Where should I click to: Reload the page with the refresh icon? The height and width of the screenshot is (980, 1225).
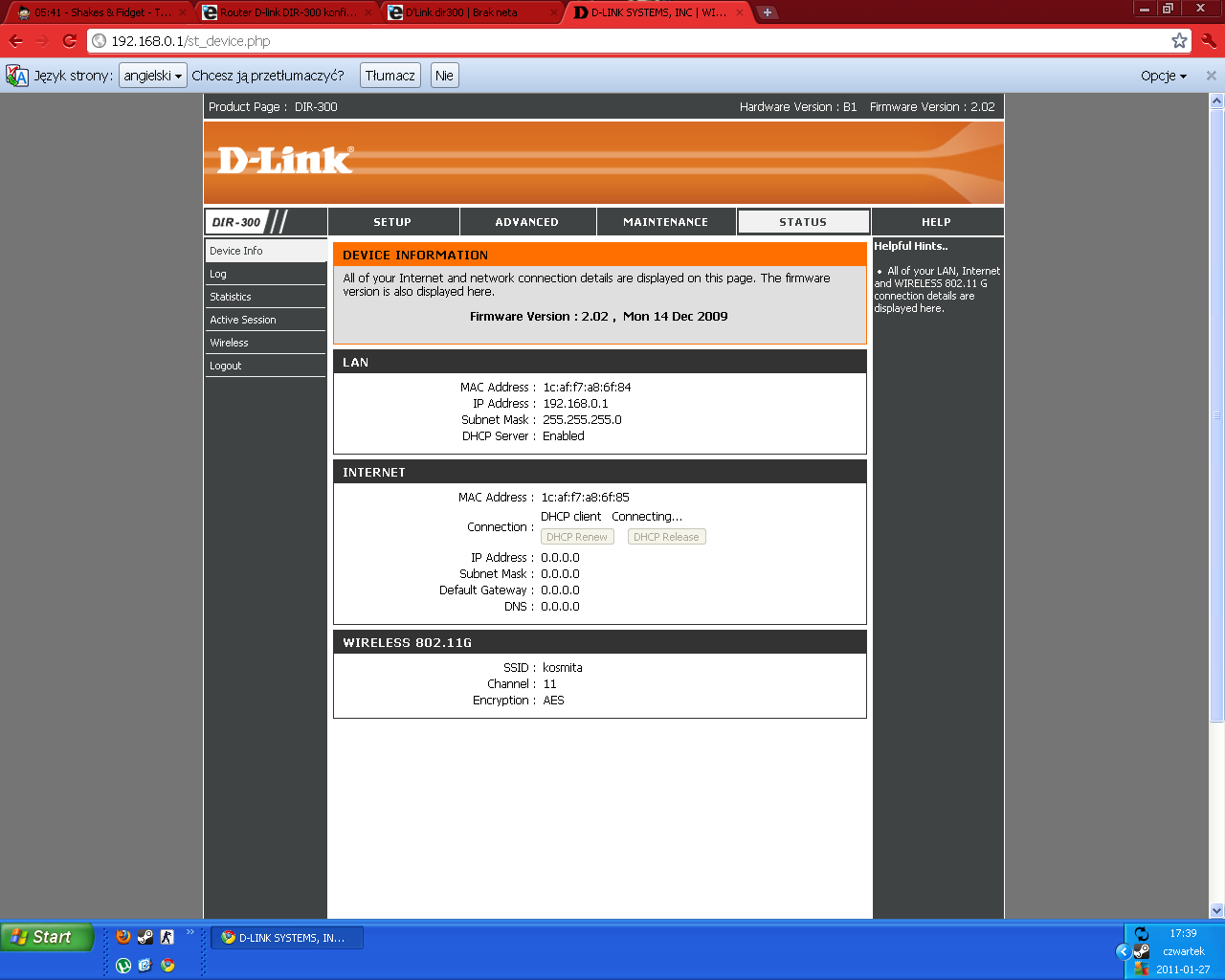coord(69,41)
